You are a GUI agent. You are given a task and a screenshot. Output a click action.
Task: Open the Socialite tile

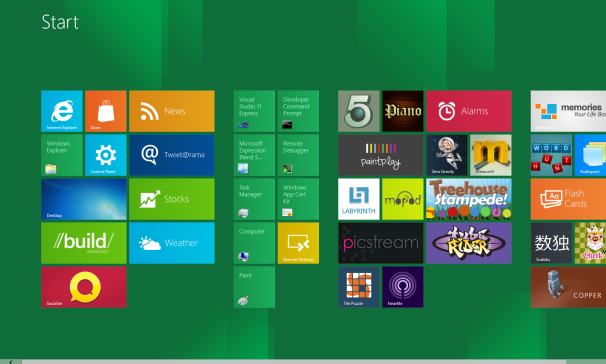(x=84, y=287)
